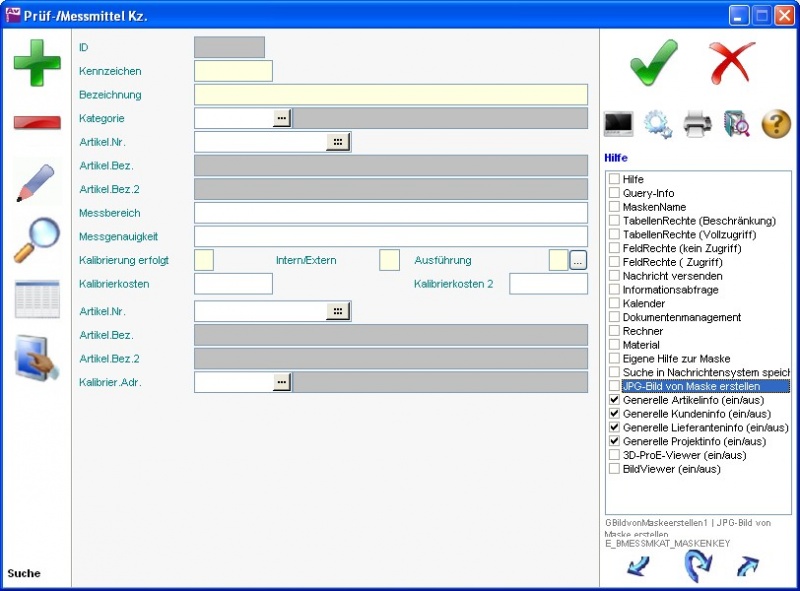The image size is (800, 591).
Task: Open search with the magnifying glass icon
Action: 37,240
